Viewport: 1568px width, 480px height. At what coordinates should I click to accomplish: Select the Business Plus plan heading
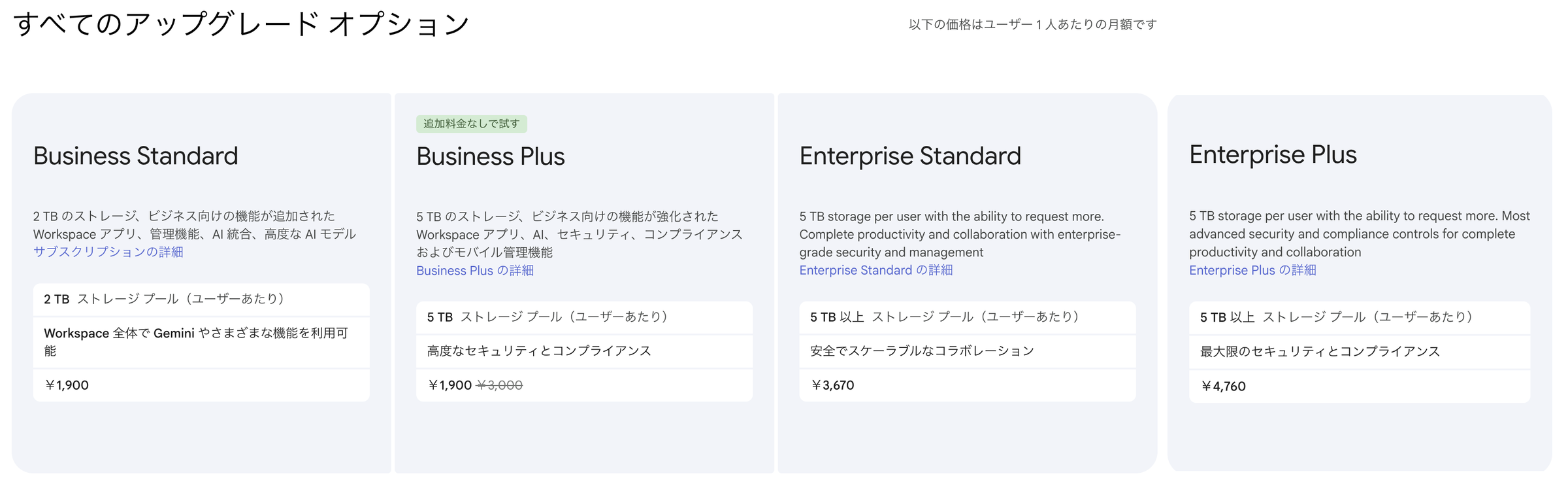491,156
